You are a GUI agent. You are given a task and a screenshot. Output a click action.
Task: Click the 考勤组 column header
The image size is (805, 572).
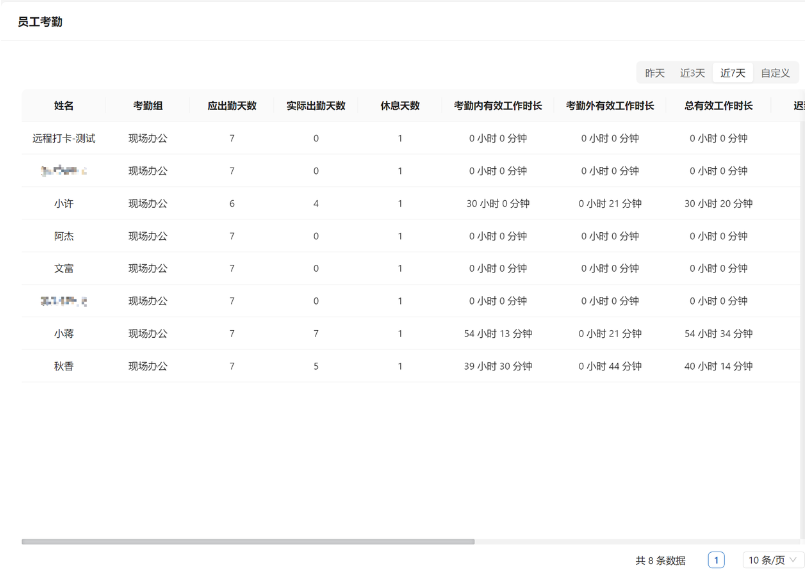click(x=148, y=106)
